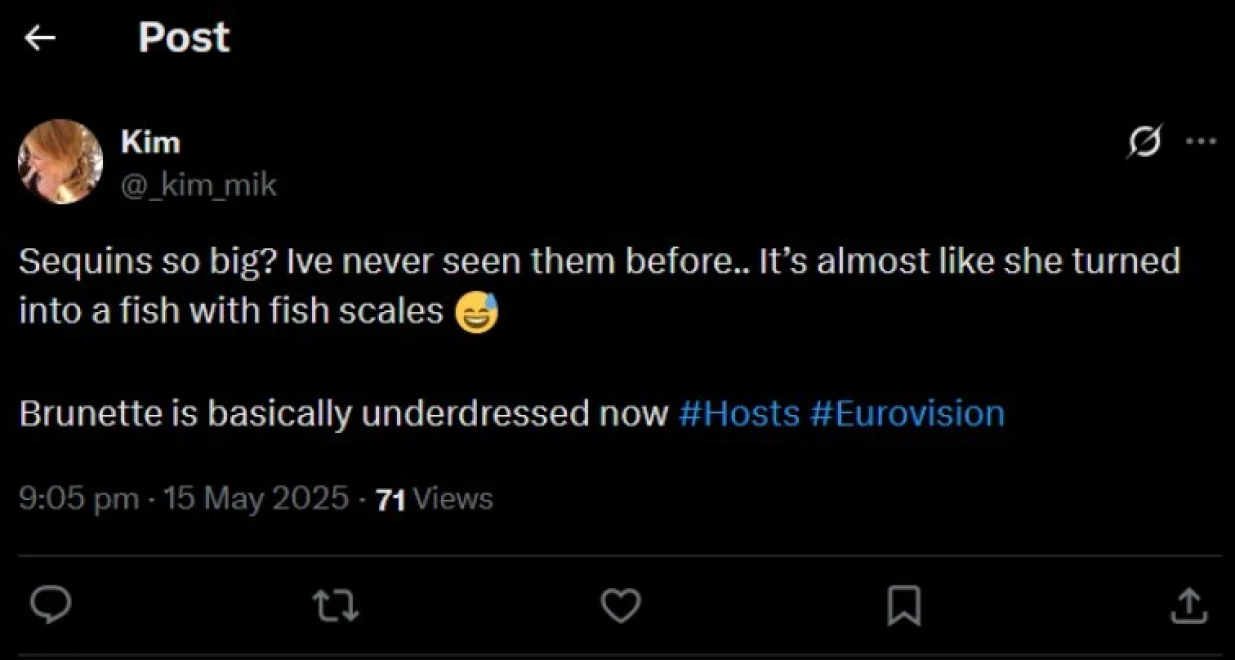Open the #Eurovision hashtag
Image resolution: width=1235 pixels, height=660 pixels.
click(x=907, y=414)
